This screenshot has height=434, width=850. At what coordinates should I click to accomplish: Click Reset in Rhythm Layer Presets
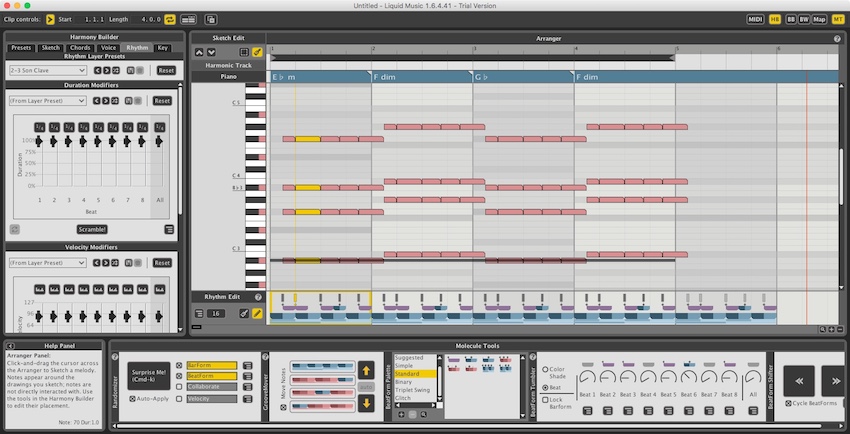[166, 70]
